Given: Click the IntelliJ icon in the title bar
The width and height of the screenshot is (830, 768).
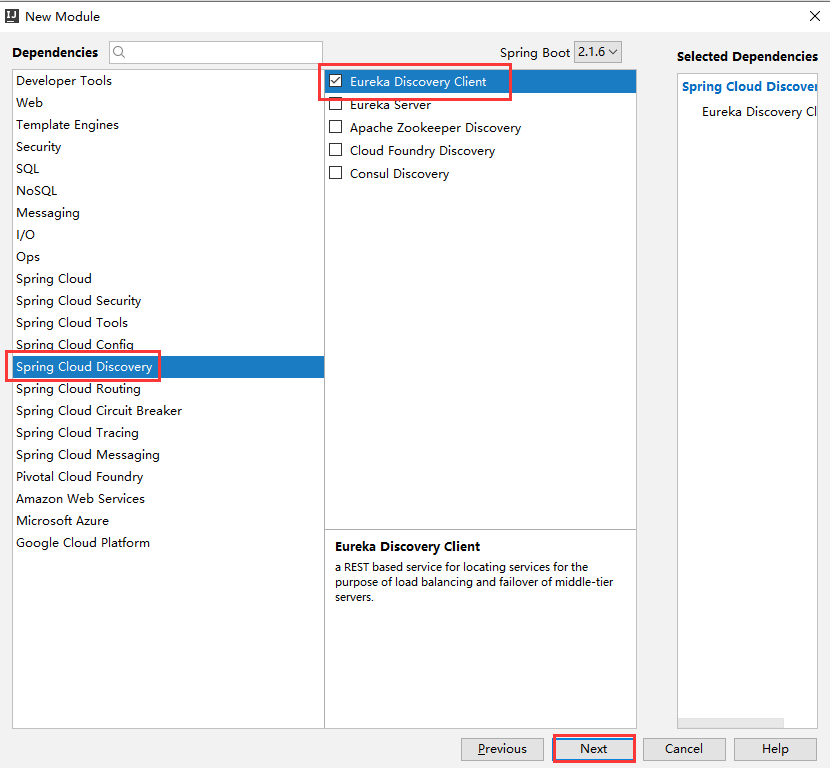Looking at the screenshot, I should (12, 16).
